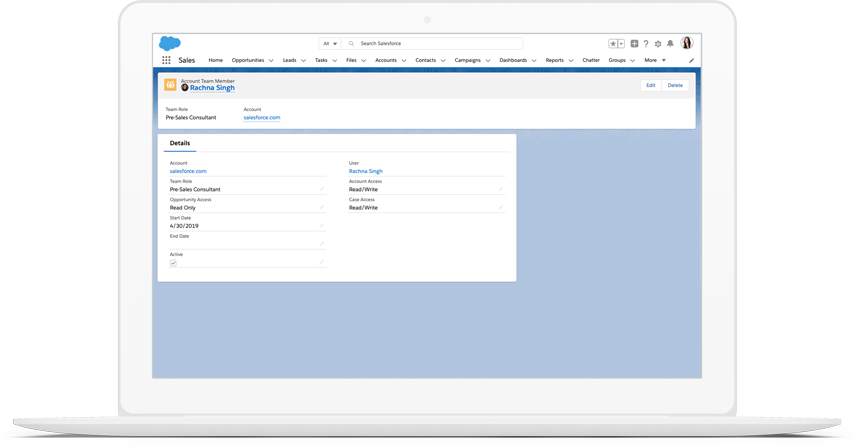This screenshot has height=447, width=857.
Task: Click the Search Salesforce input field
Action: tap(432, 44)
